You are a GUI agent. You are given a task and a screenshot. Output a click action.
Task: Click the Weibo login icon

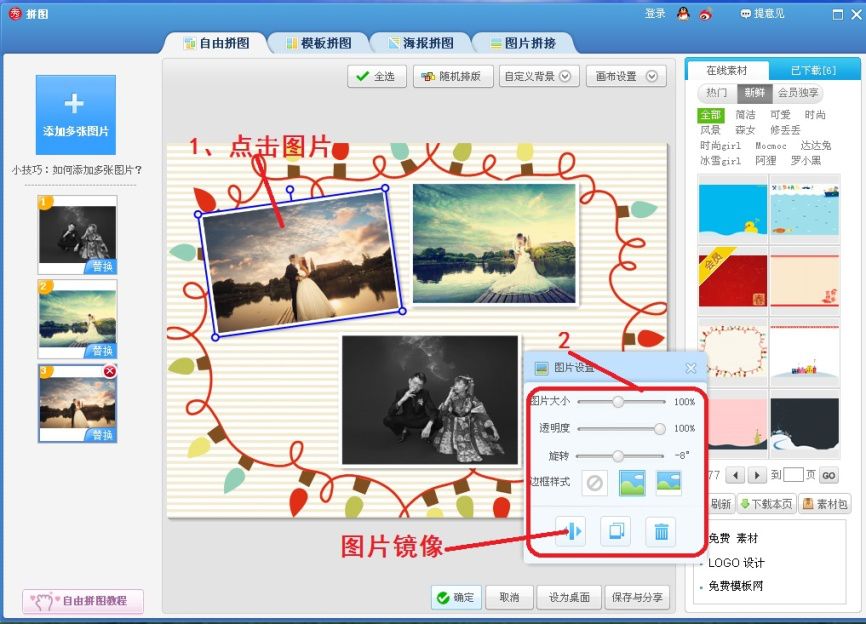706,14
